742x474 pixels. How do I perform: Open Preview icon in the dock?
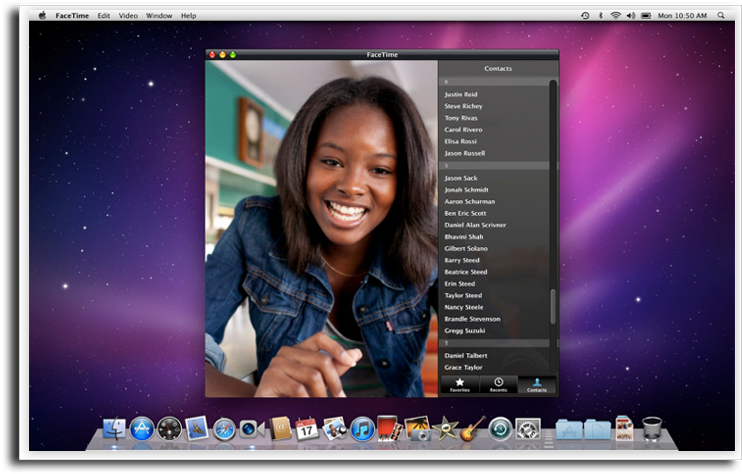tap(335, 429)
